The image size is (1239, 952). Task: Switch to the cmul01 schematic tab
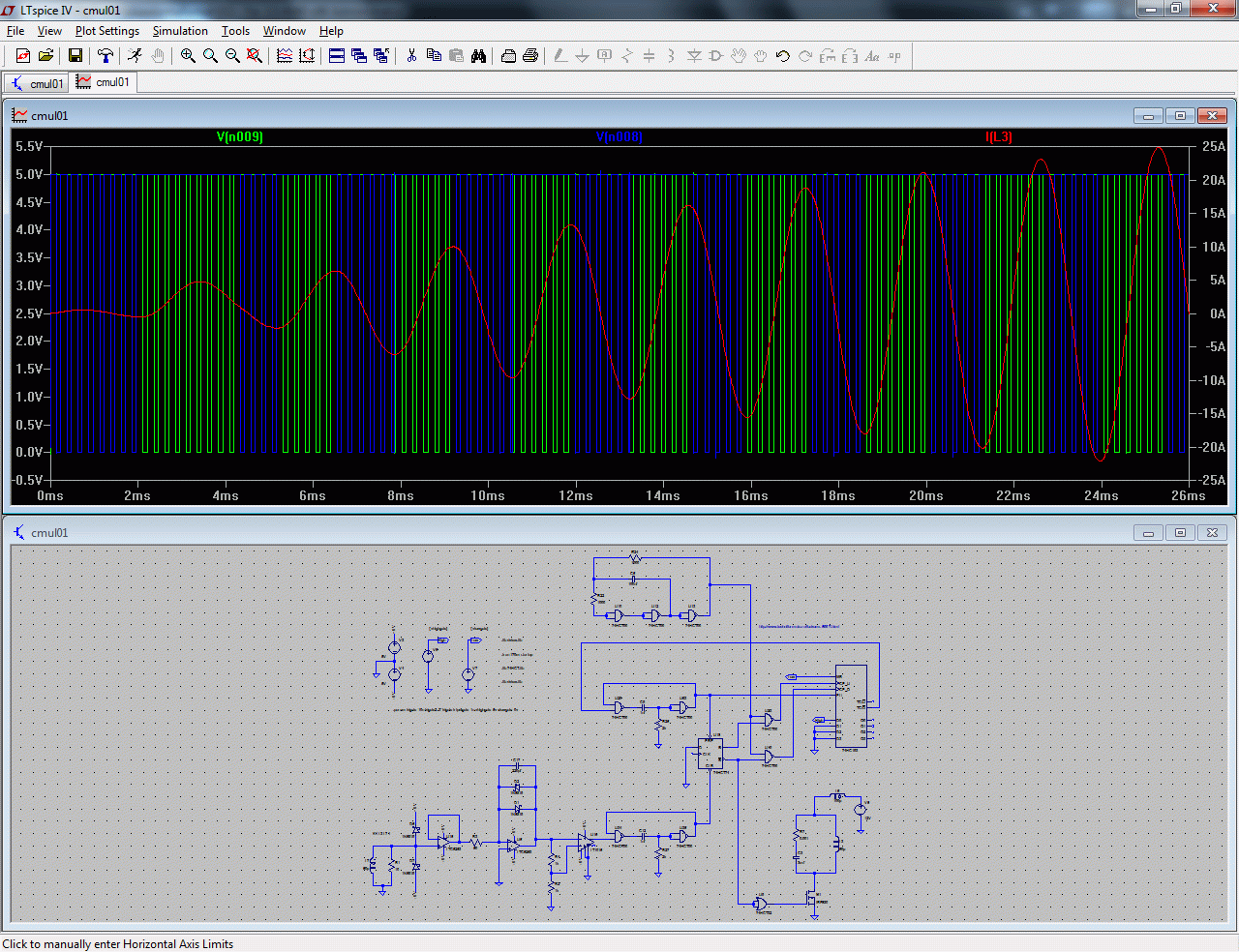[x=37, y=83]
